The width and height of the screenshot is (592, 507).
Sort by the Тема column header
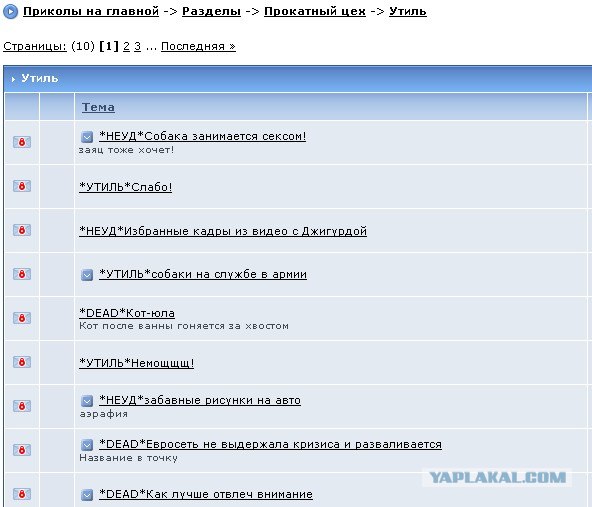point(98,107)
